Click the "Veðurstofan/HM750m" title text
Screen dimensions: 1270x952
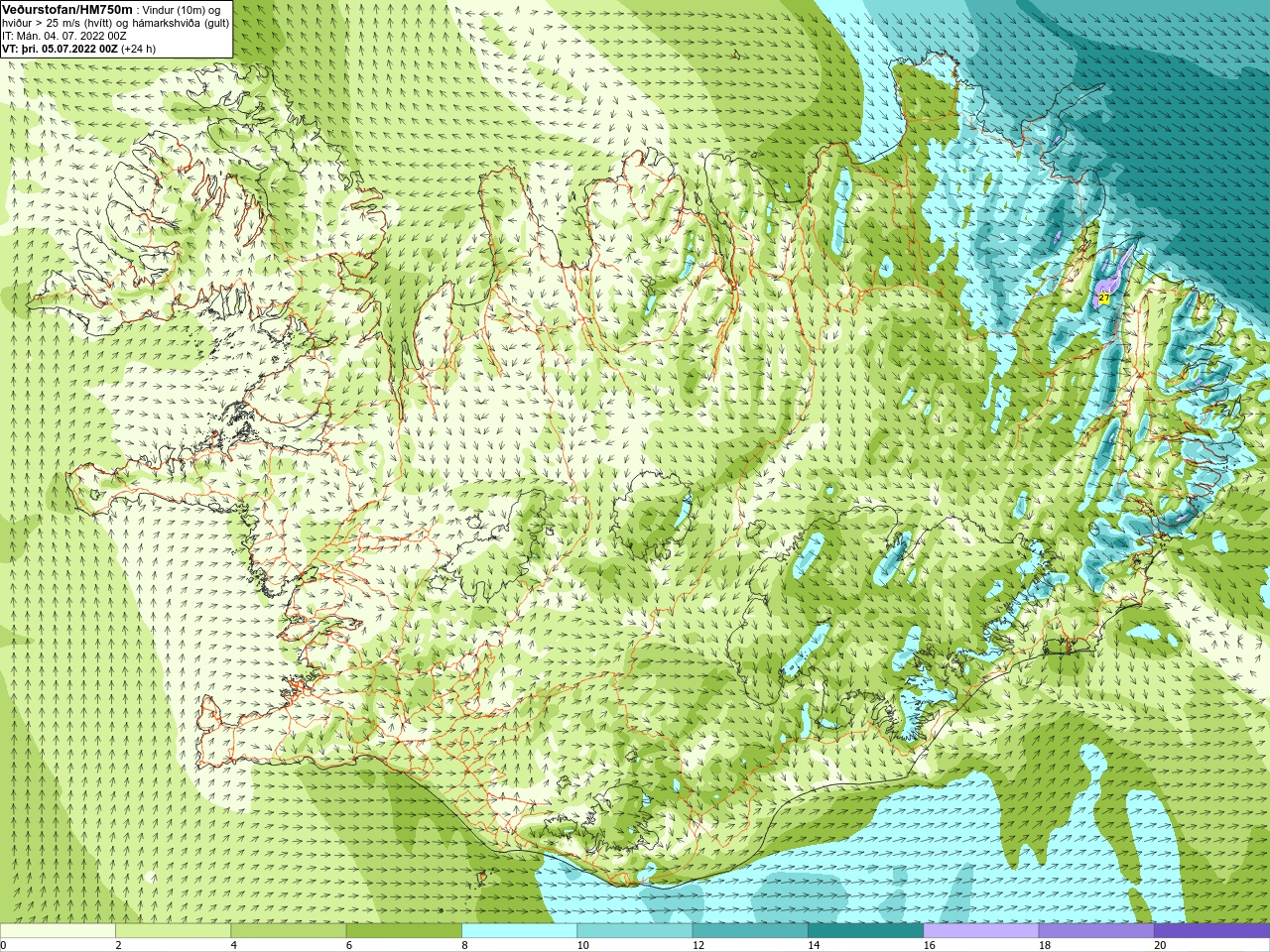pos(67,9)
